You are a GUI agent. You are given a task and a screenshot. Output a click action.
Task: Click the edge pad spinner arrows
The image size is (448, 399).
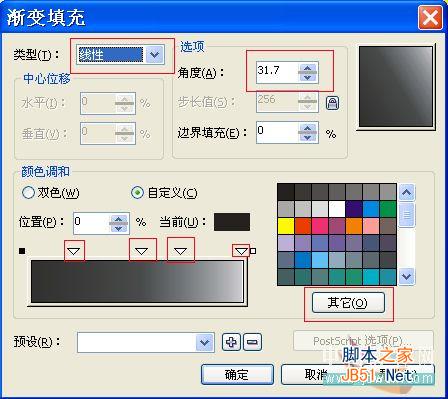tap(307, 132)
